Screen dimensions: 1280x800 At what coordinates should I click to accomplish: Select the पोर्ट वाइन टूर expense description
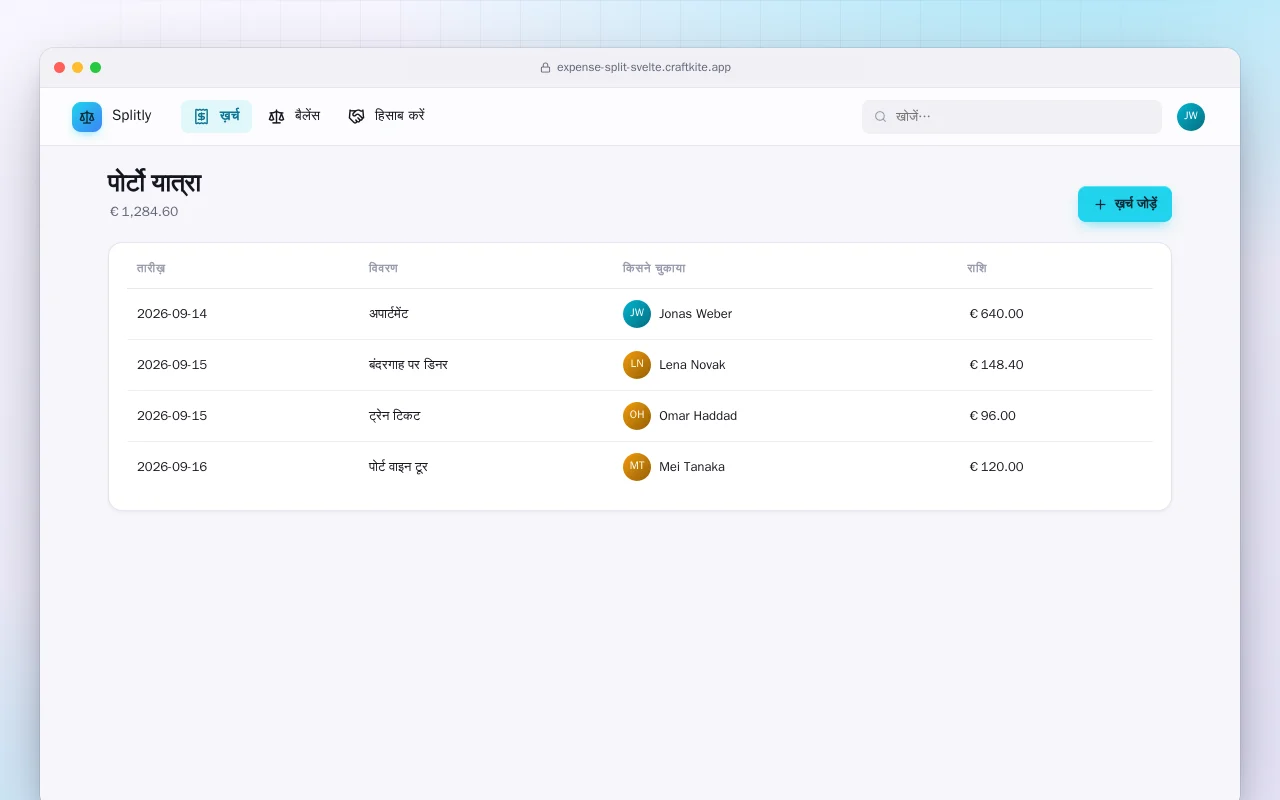coord(399,467)
